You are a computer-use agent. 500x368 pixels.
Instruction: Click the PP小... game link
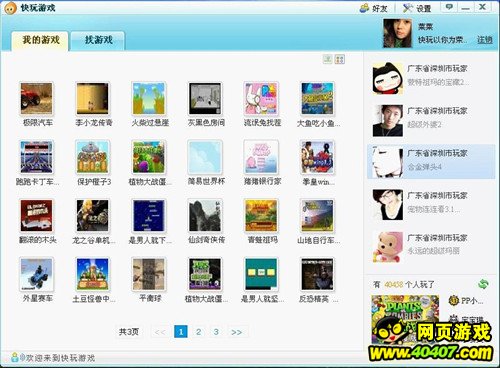coord(466,301)
